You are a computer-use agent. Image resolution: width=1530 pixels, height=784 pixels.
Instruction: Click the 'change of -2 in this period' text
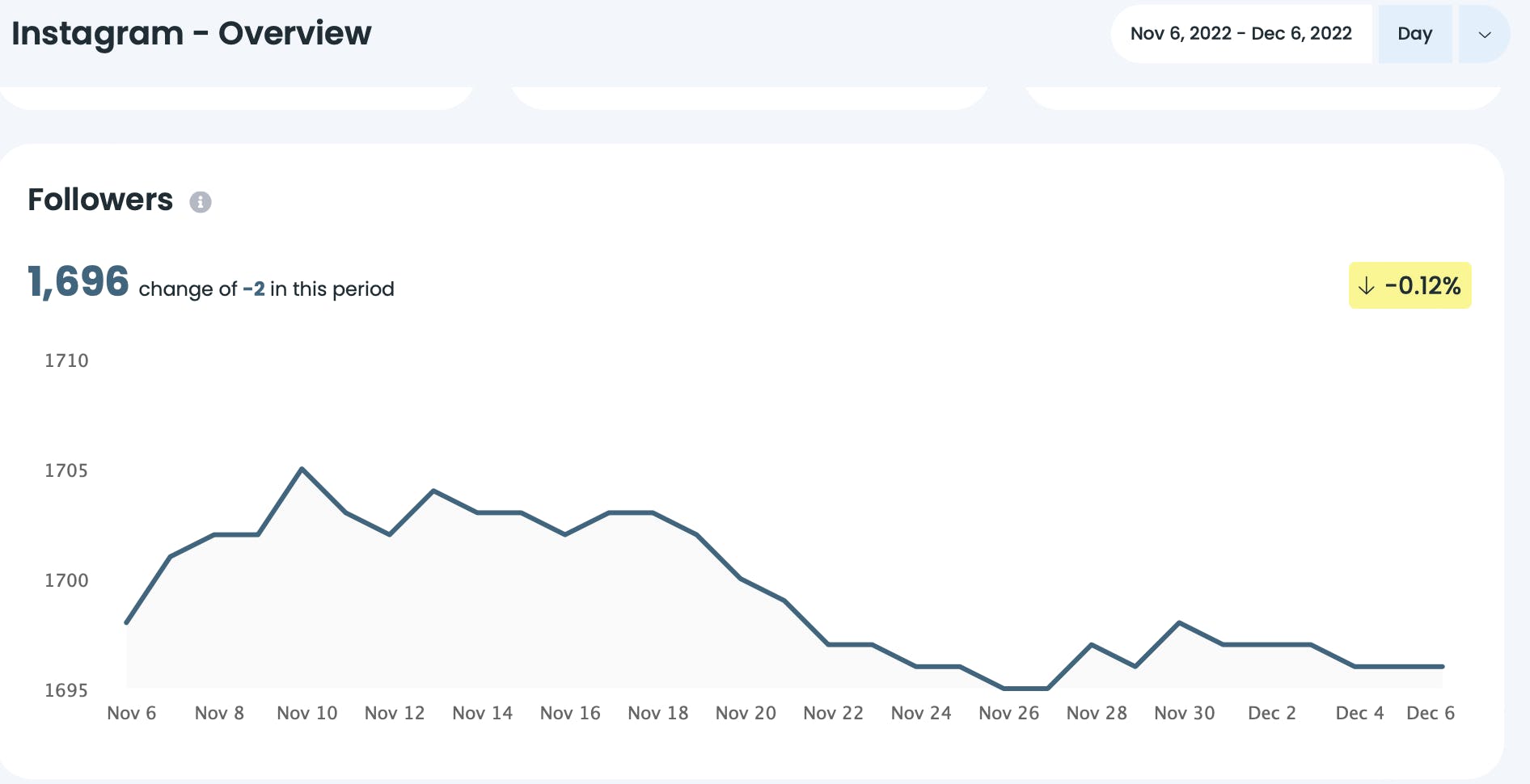(x=266, y=289)
